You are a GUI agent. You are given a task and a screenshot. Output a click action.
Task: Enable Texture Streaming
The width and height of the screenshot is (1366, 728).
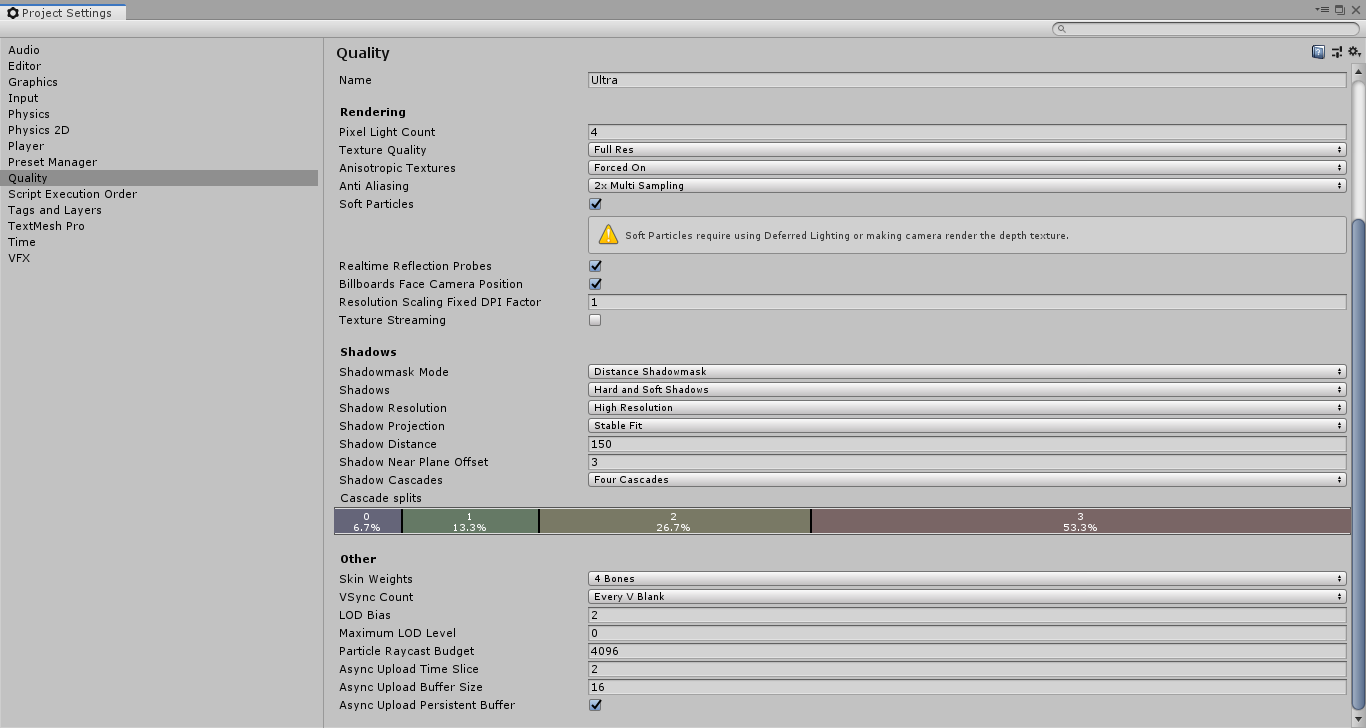595,319
